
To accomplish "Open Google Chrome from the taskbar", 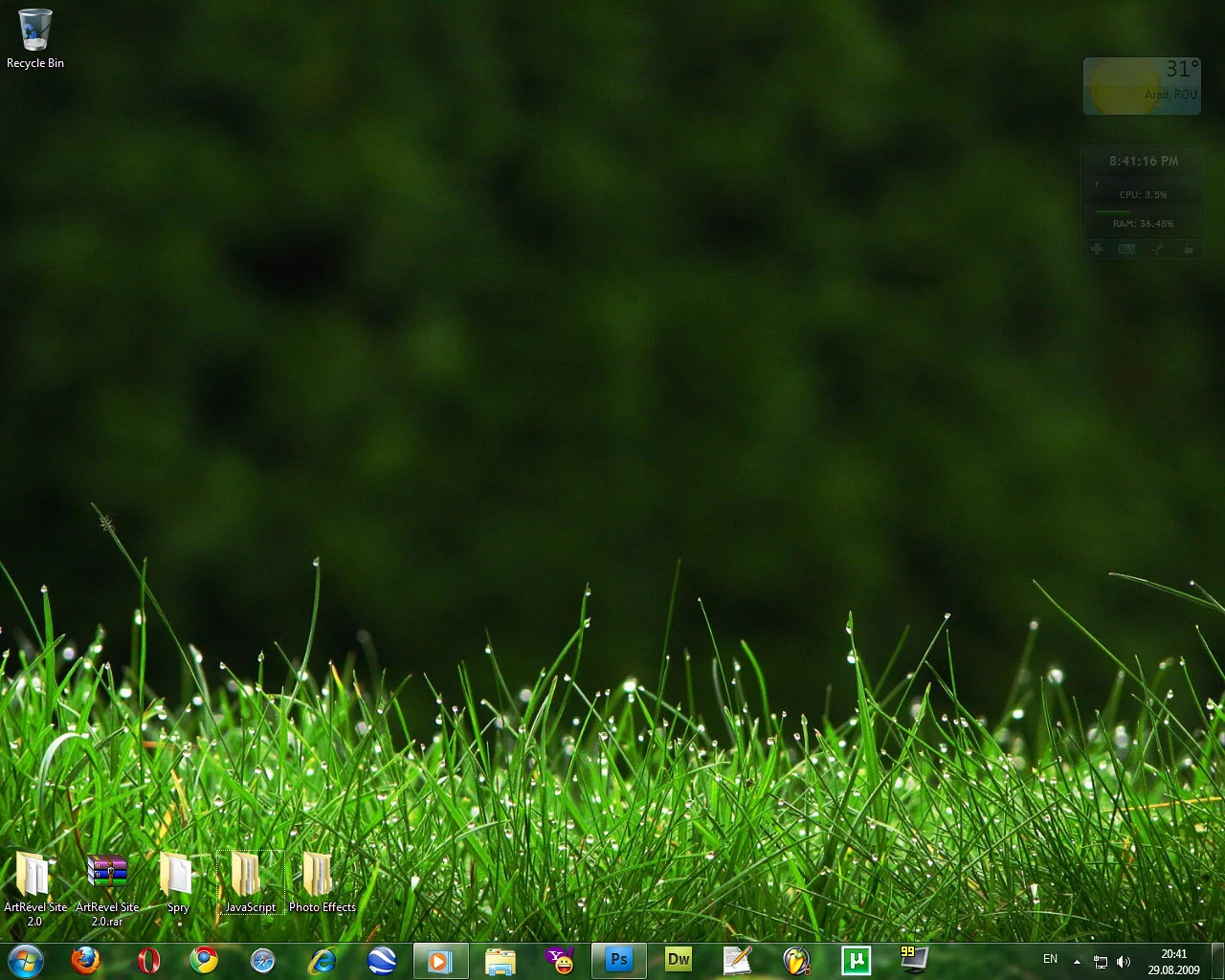I will tap(203, 960).
